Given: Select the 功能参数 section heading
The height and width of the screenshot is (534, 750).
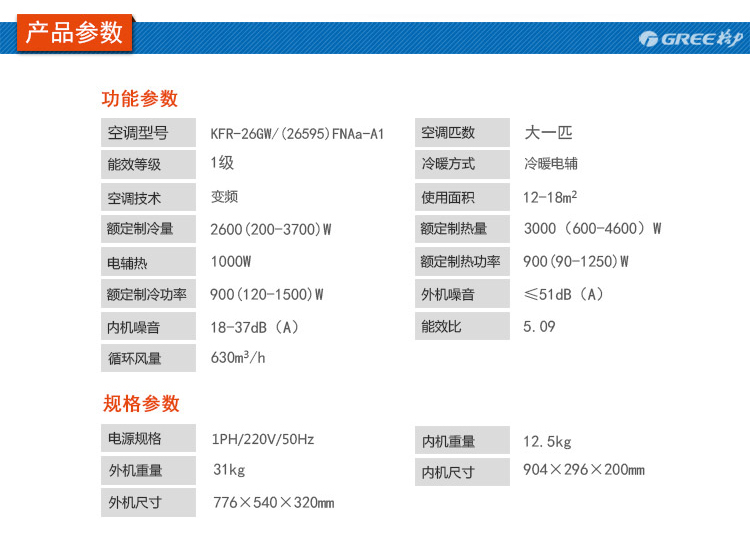Looking at the screenshot, I should click(x=140, y=99).
